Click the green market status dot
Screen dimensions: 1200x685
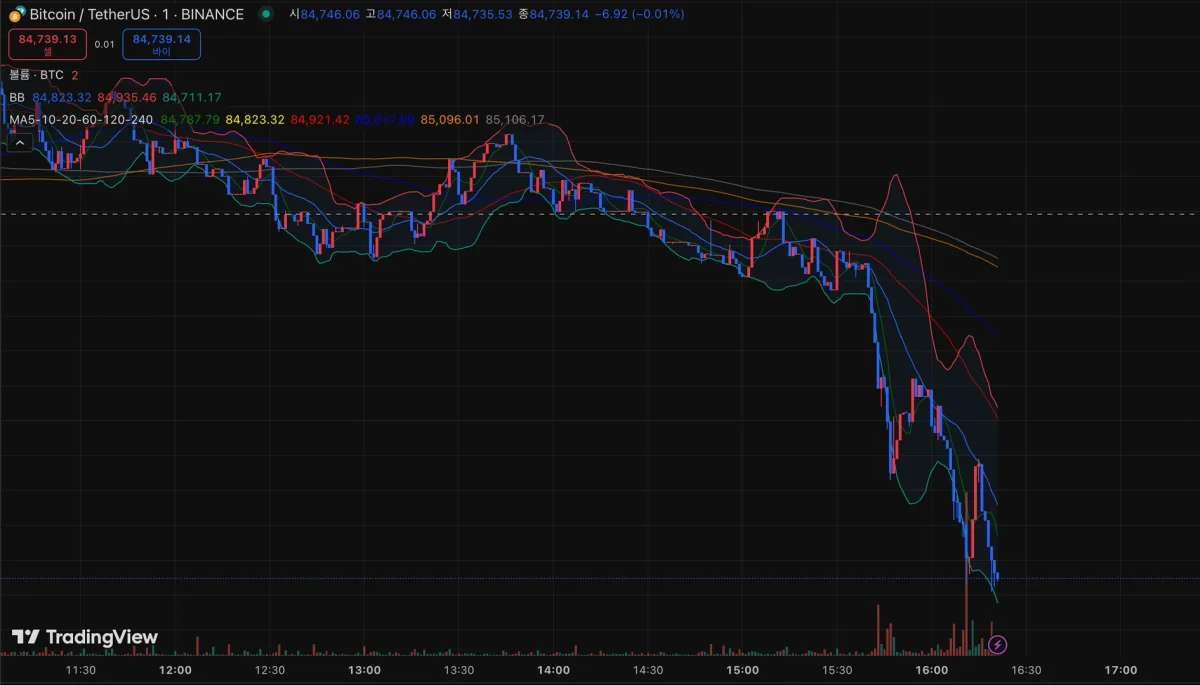[x=265, y=14]
